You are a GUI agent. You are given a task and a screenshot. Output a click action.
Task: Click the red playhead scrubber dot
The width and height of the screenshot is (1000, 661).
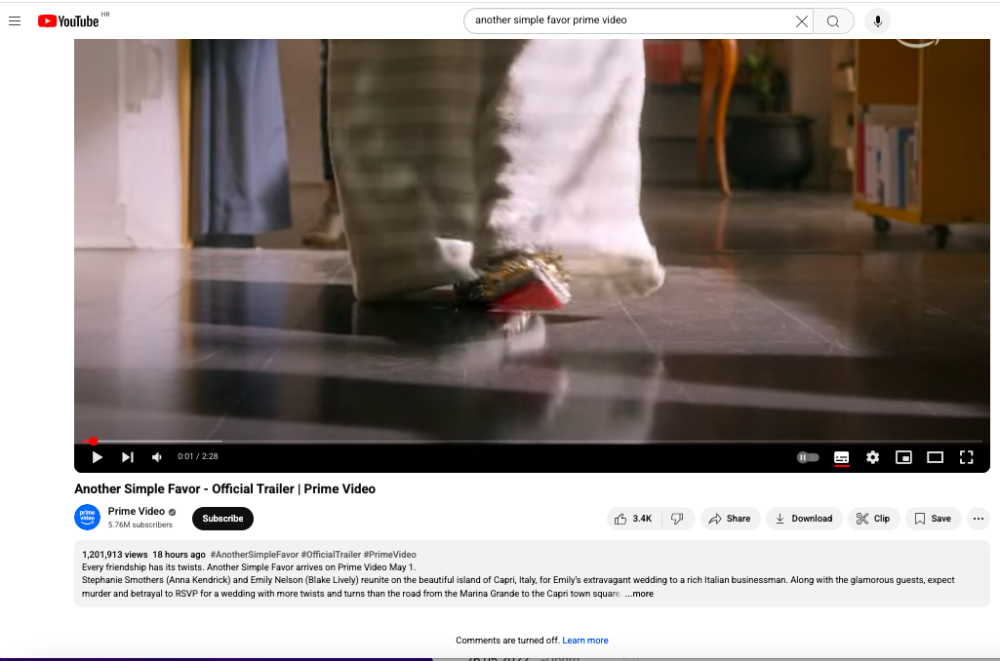tap(94, 441)
